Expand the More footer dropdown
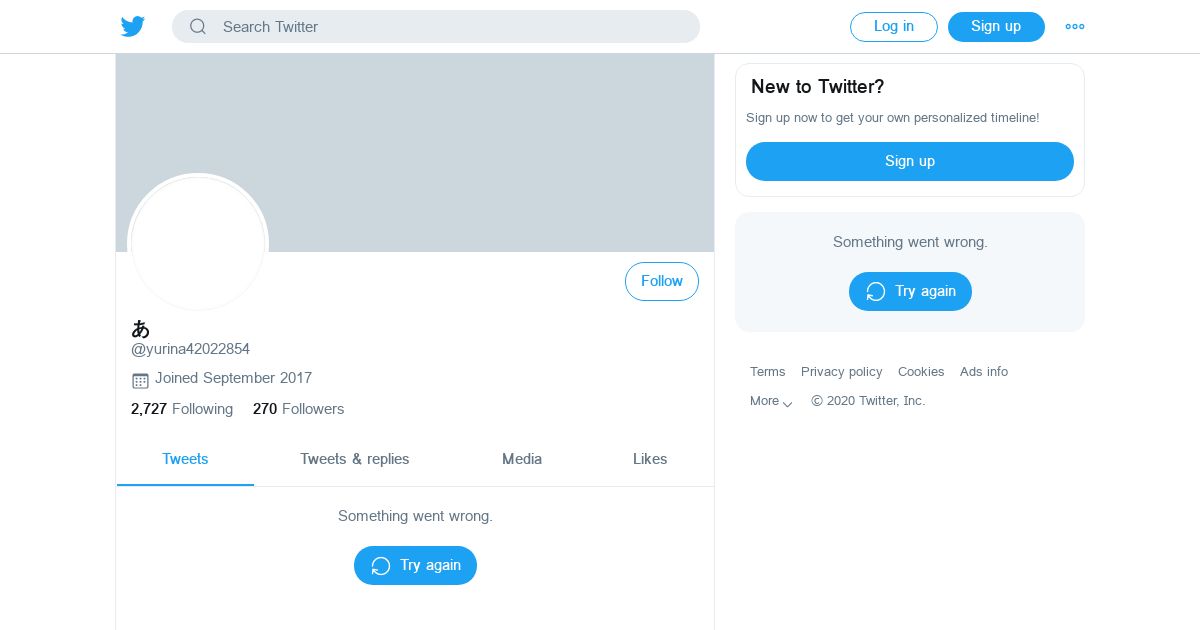 click(x=771, y=401)
